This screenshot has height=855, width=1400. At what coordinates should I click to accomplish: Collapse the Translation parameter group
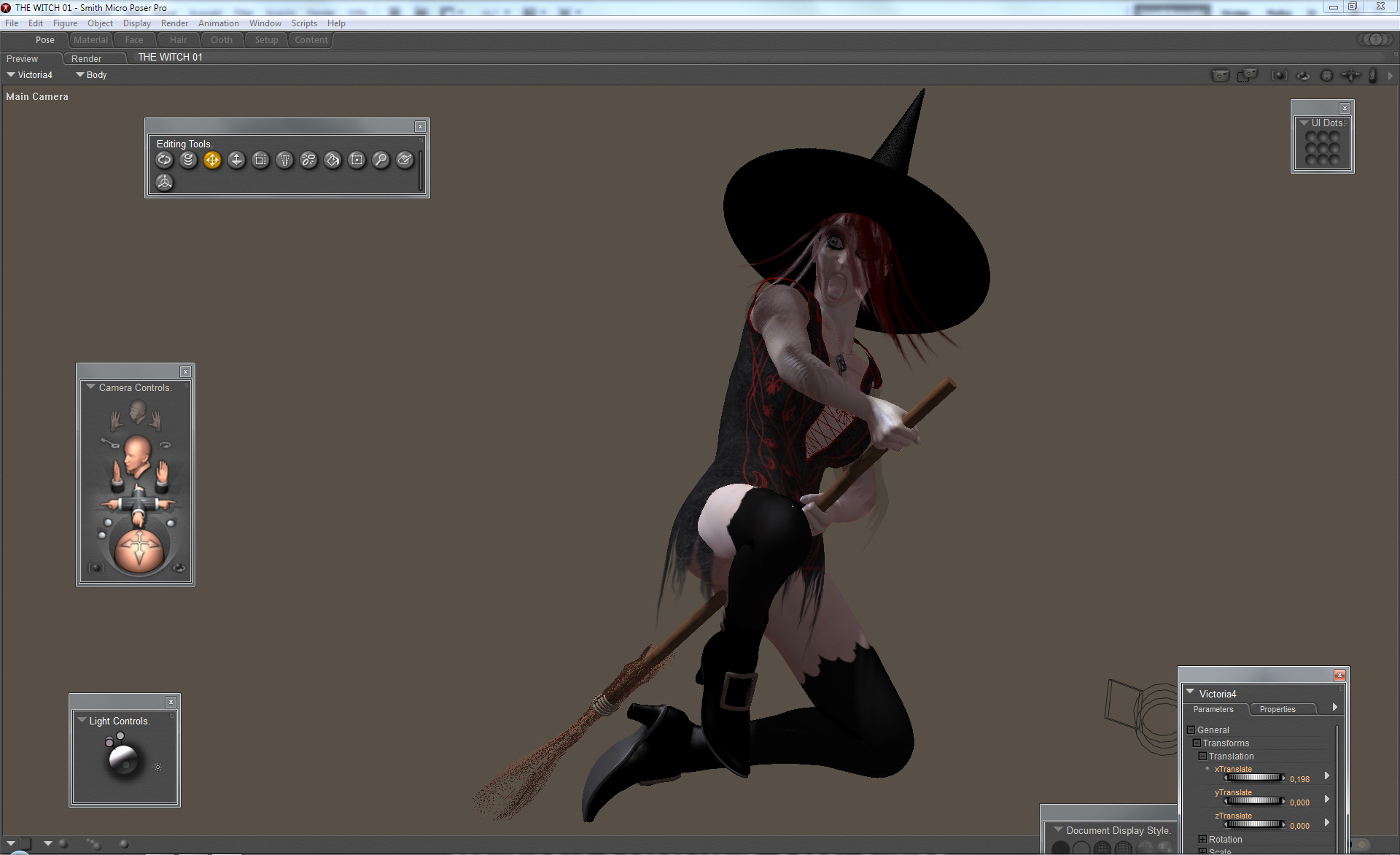click(x=1202, y=756)
